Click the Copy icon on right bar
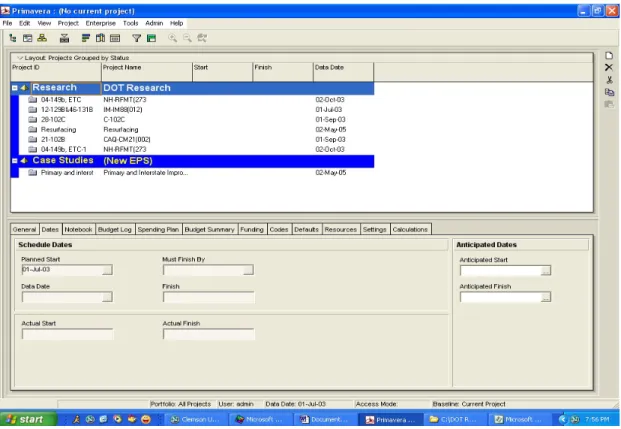 609,92
